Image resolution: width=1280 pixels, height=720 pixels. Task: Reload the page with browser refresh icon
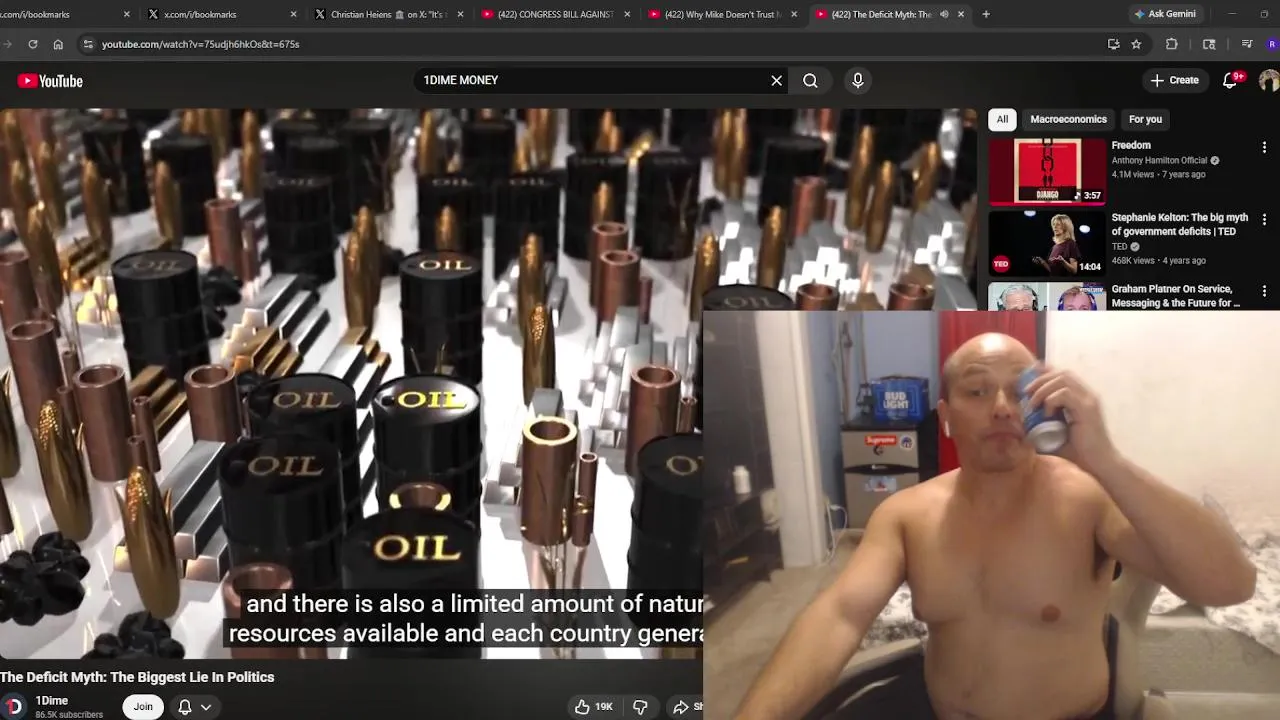(x=33, y=44)
